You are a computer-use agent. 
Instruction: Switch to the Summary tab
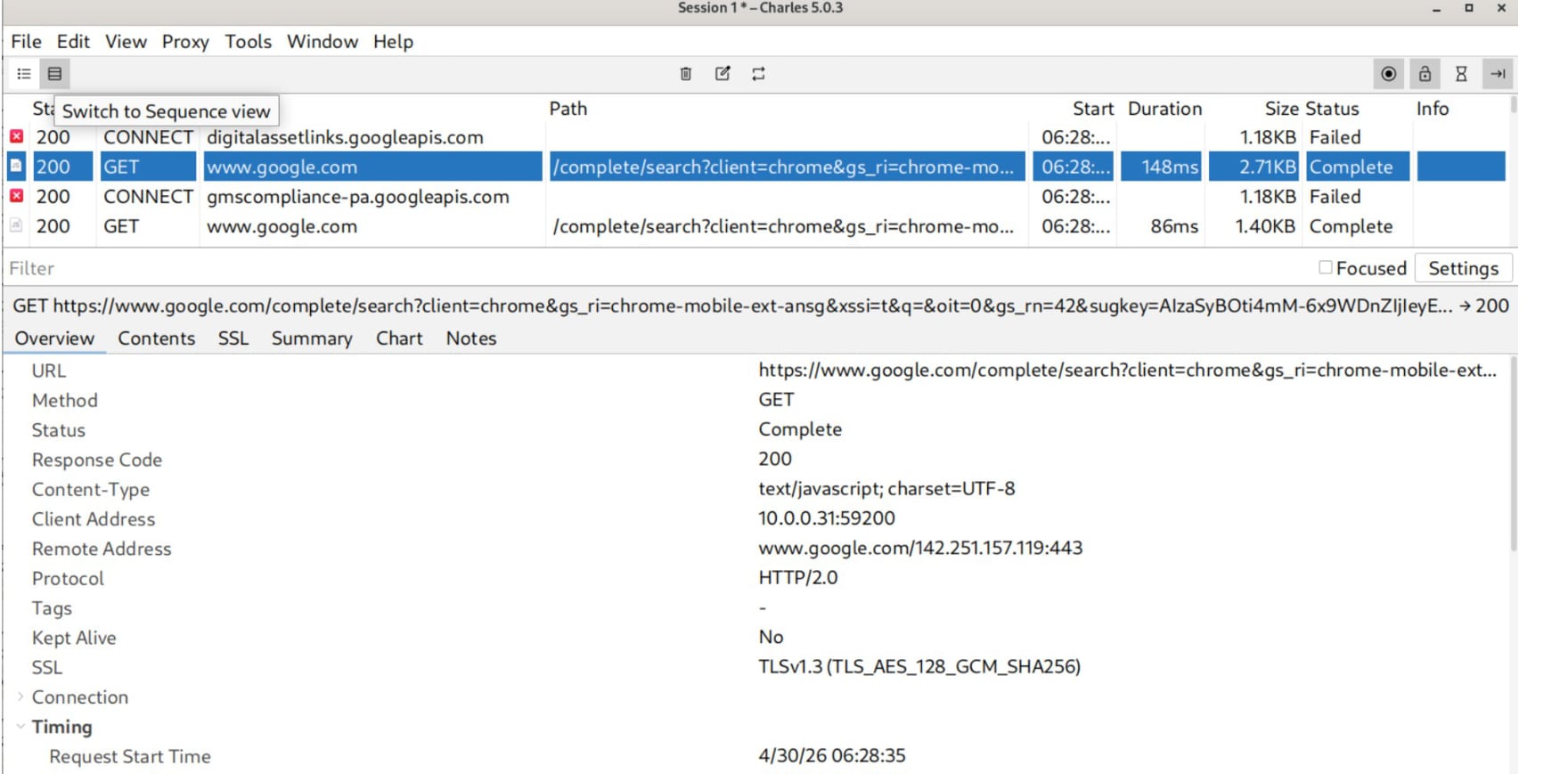[312, 338]
